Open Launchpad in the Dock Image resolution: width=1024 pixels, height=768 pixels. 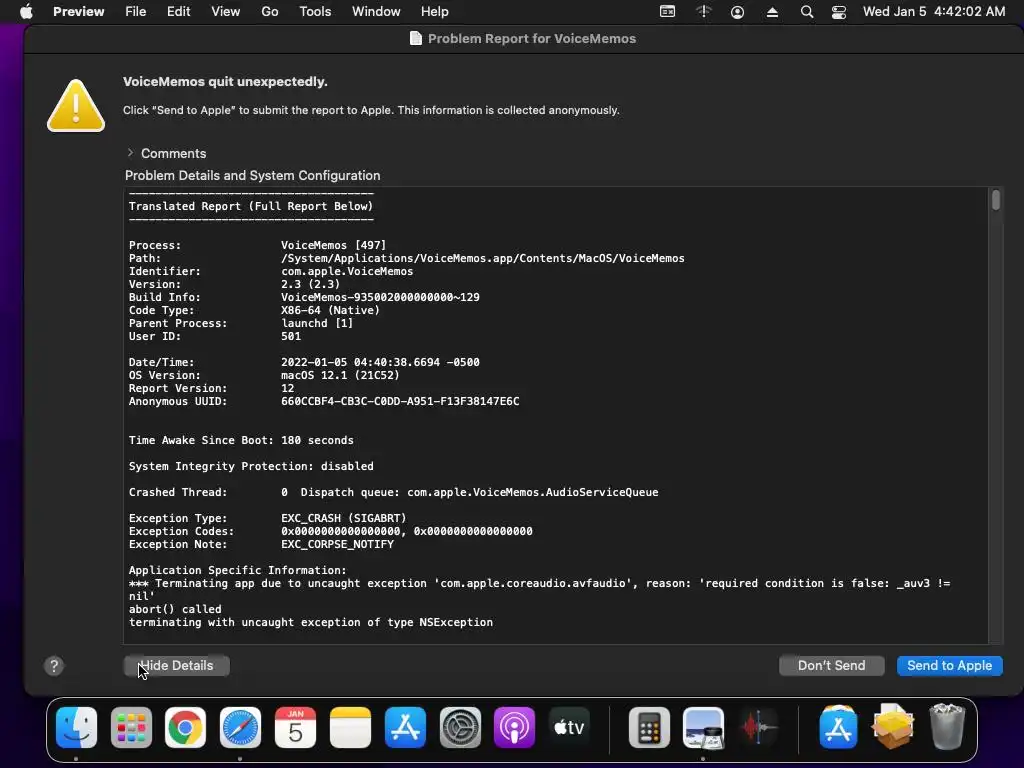[x=131, y=727]
